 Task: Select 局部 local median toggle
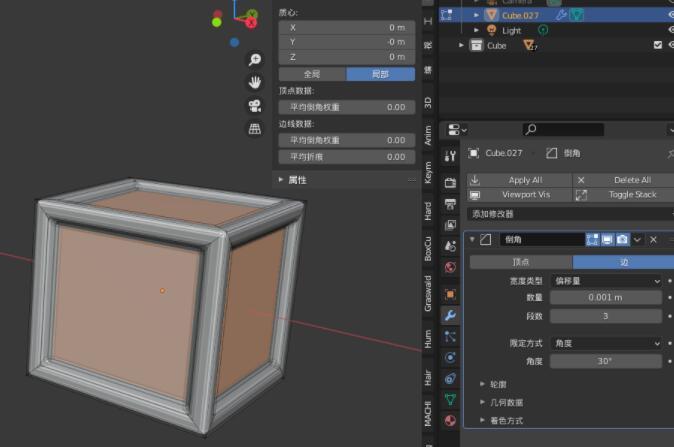pos(380,74)
